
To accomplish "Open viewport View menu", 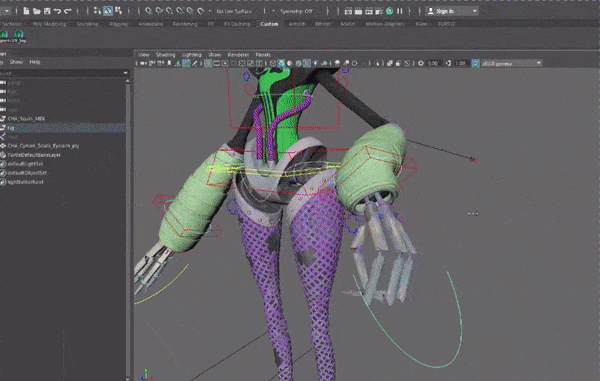I will pyautogui.click(x=143, y=55).
